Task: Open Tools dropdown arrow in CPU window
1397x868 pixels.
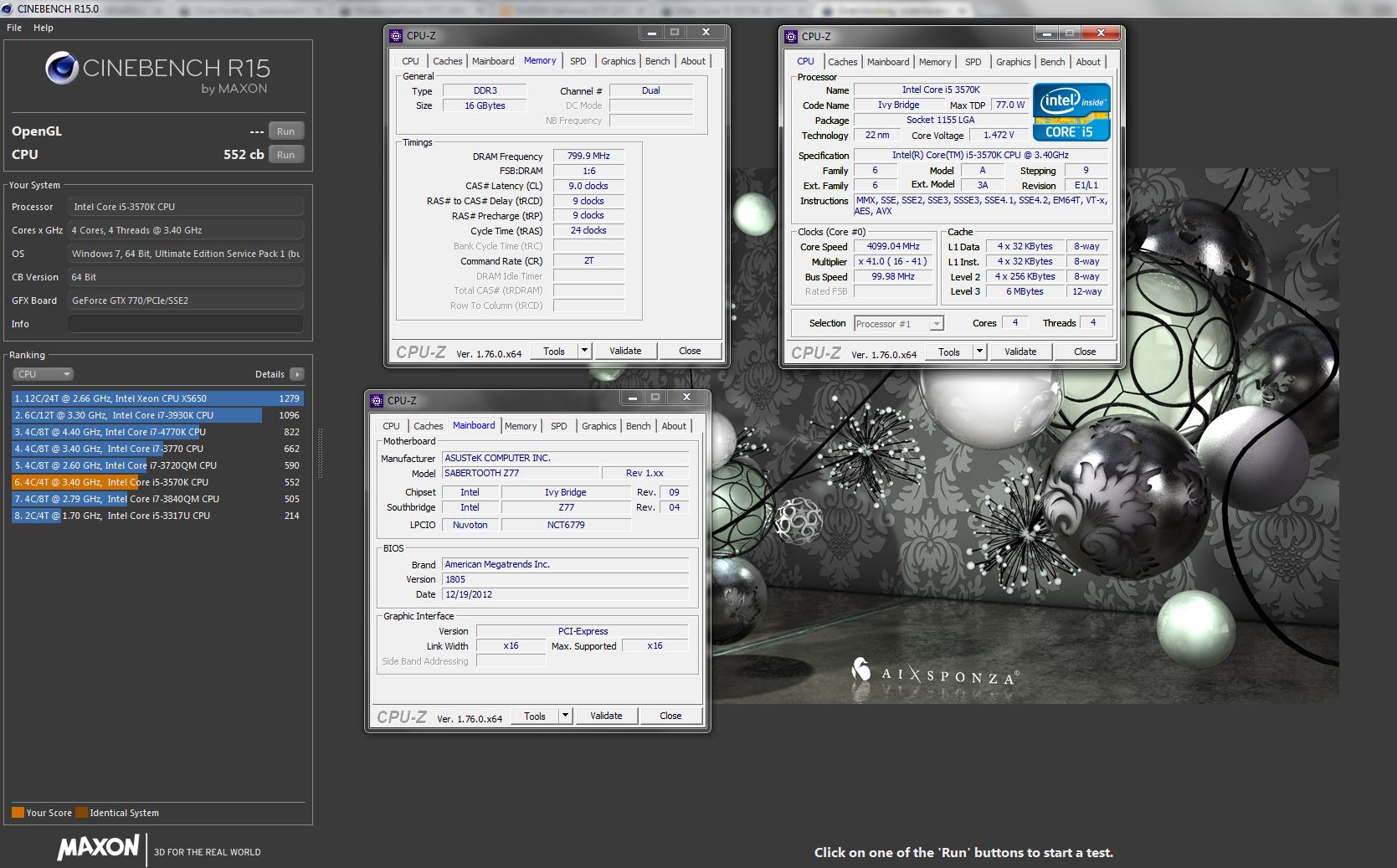Action: 980,352
